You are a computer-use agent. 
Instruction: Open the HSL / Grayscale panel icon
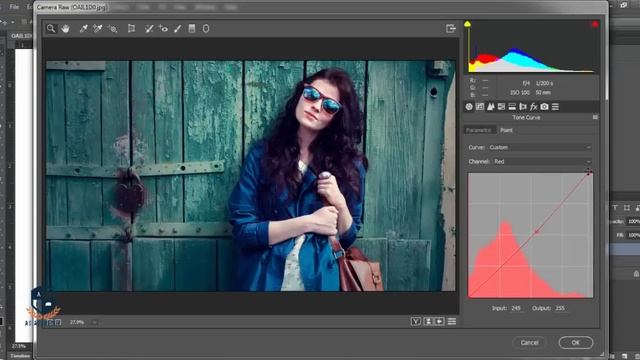[501, 107]
